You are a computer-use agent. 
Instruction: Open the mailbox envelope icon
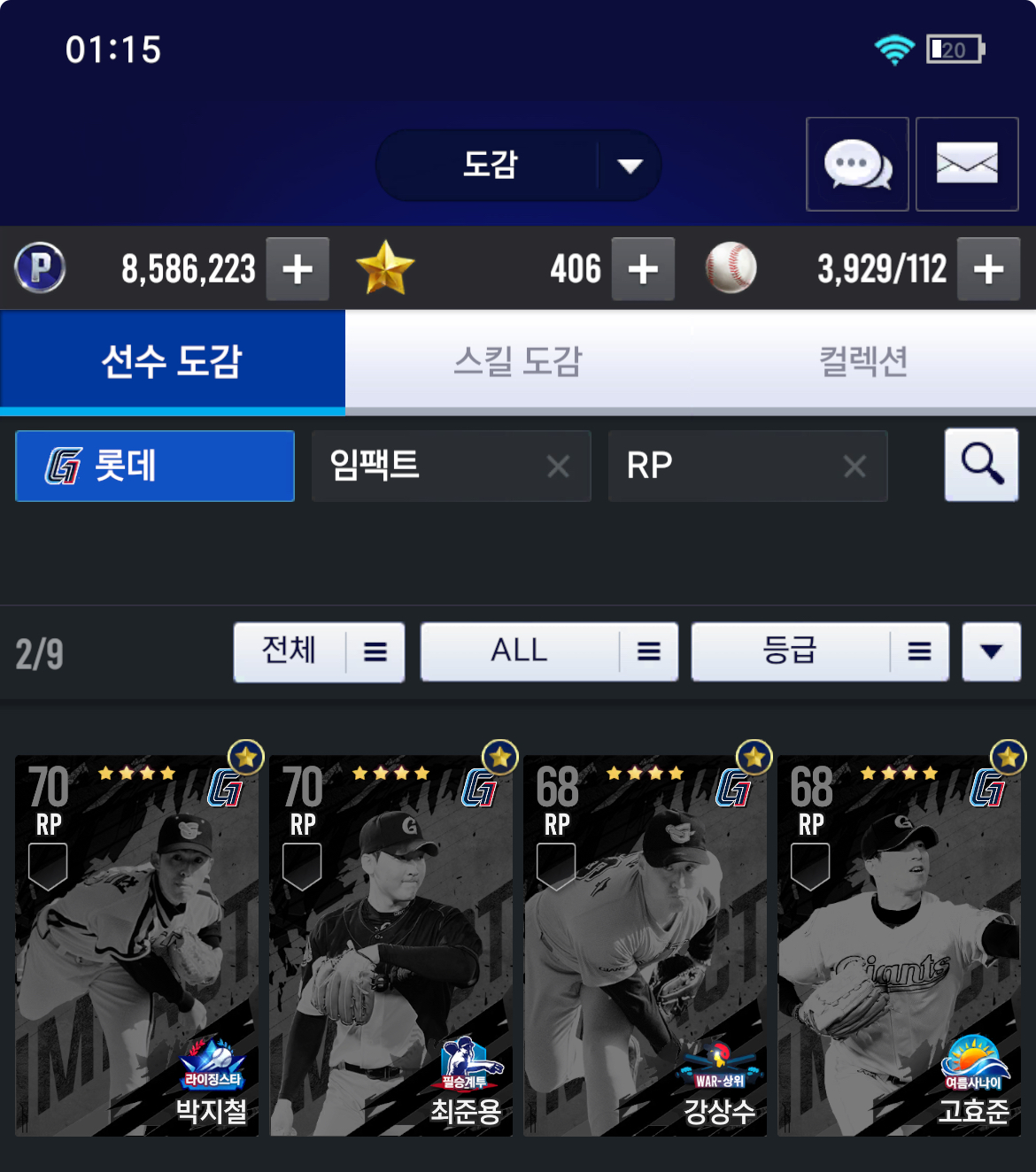[x=967, y=165]
